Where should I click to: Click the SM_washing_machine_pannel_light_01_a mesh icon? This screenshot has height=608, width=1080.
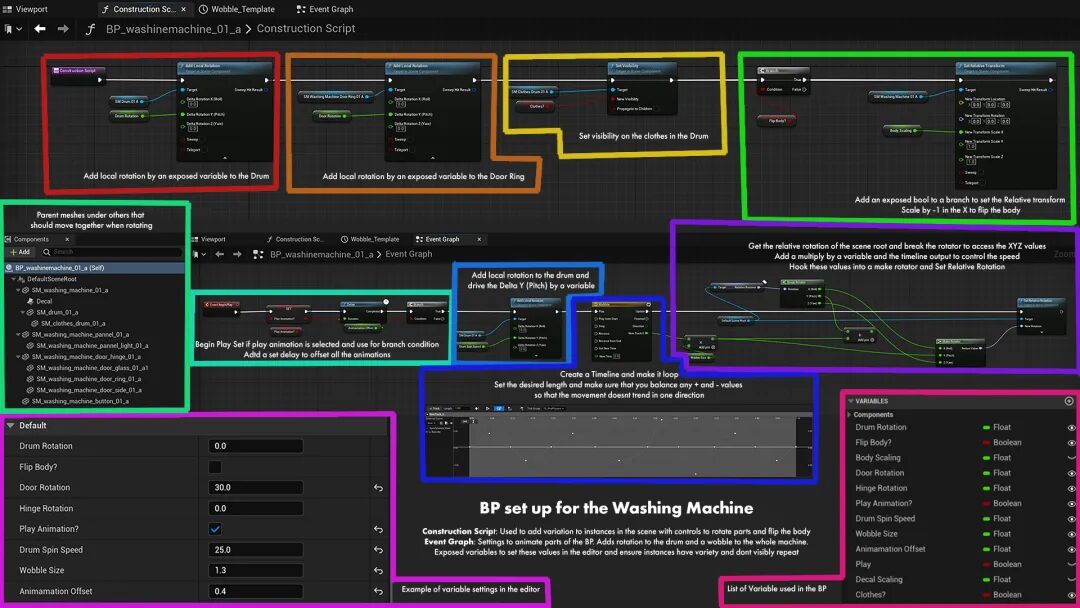pos(30,346)
